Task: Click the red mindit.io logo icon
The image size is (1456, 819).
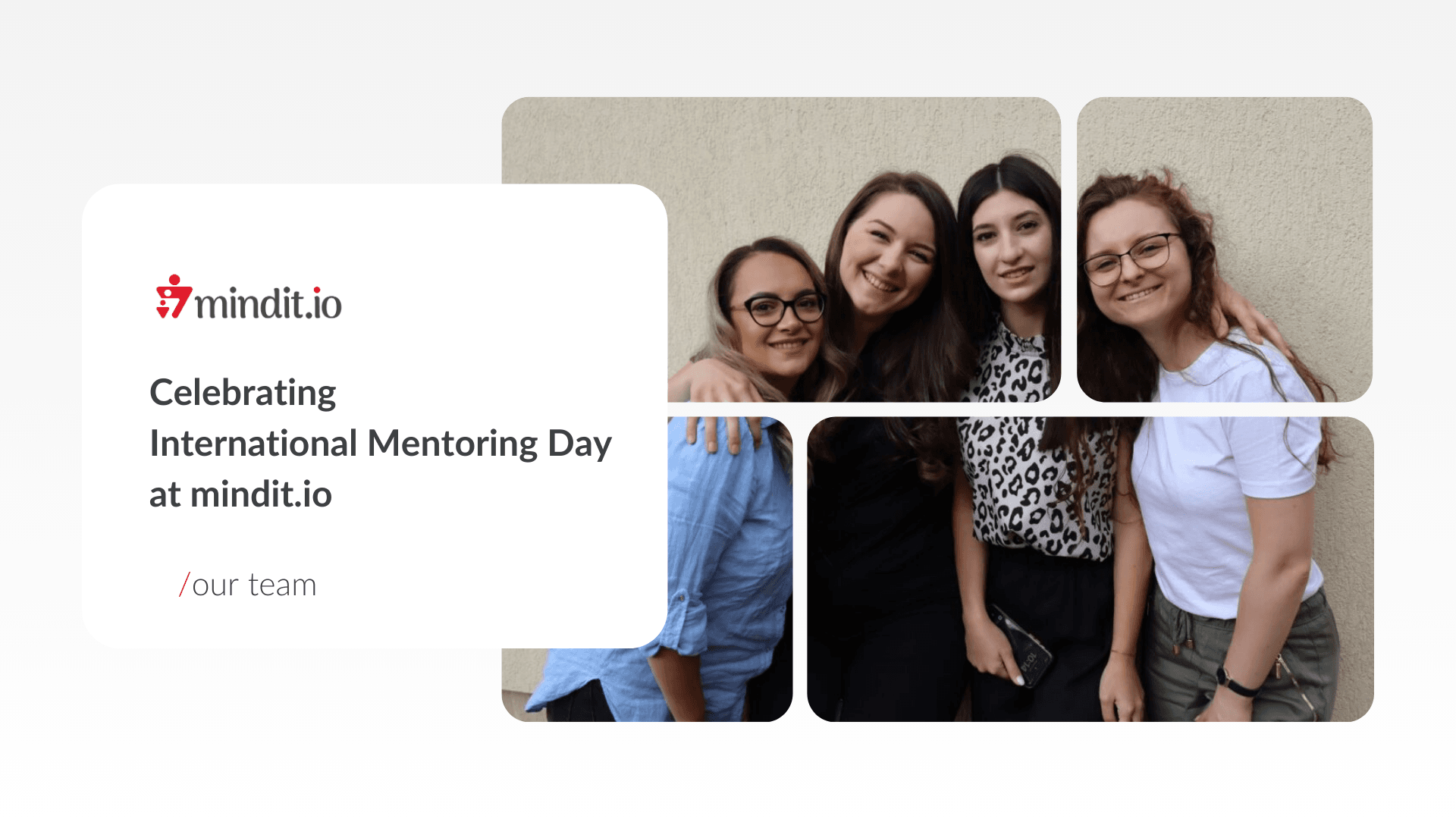Action: click(173, 297)
